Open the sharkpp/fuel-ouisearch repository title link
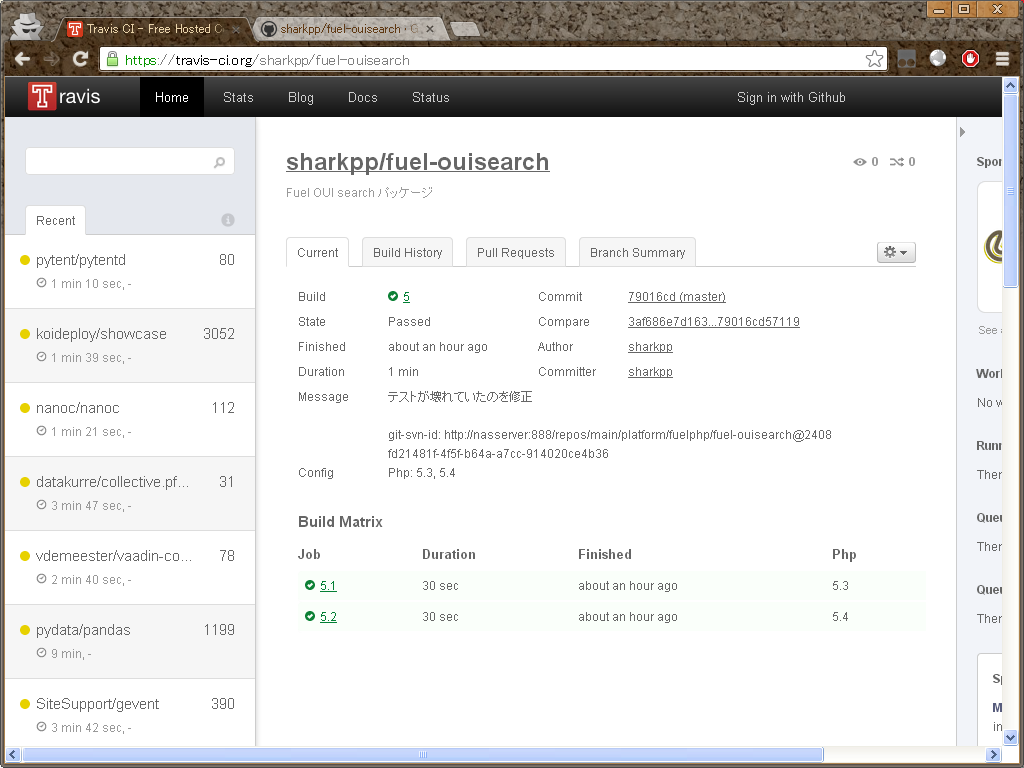This screenshot has width=1024, height=768. point(418,162)
